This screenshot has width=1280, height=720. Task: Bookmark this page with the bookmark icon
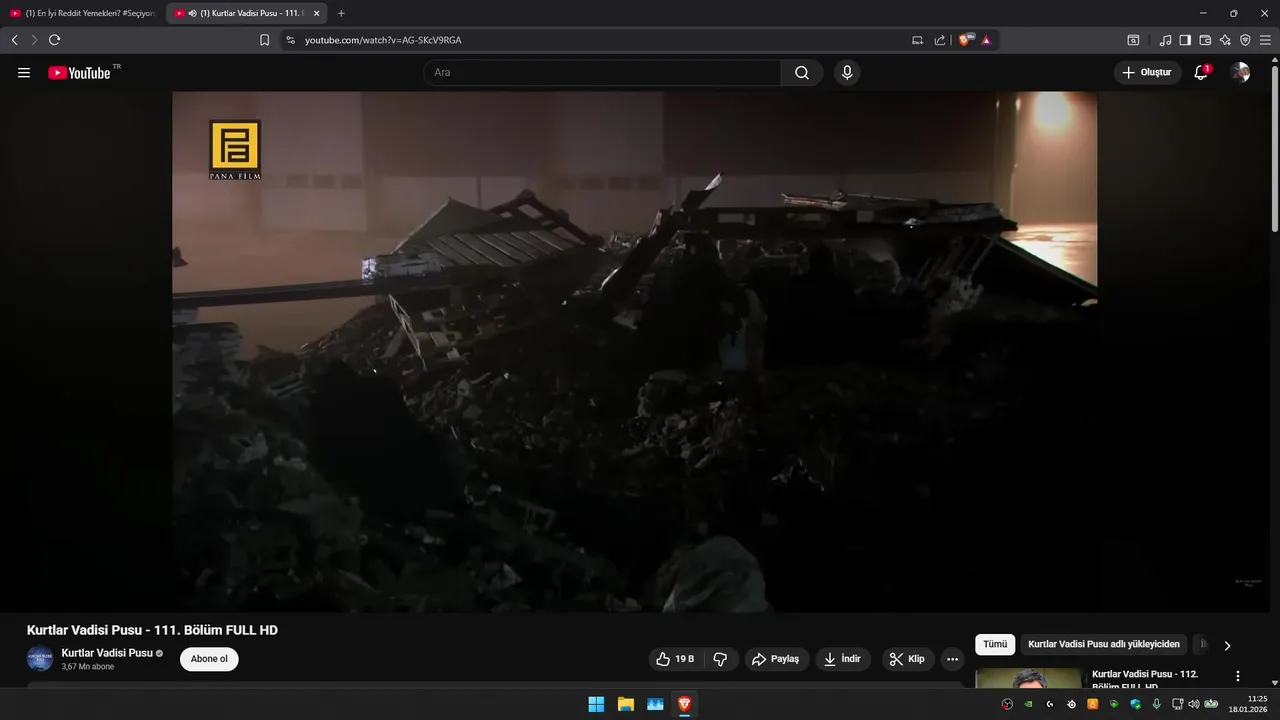[x=264, y=40]
